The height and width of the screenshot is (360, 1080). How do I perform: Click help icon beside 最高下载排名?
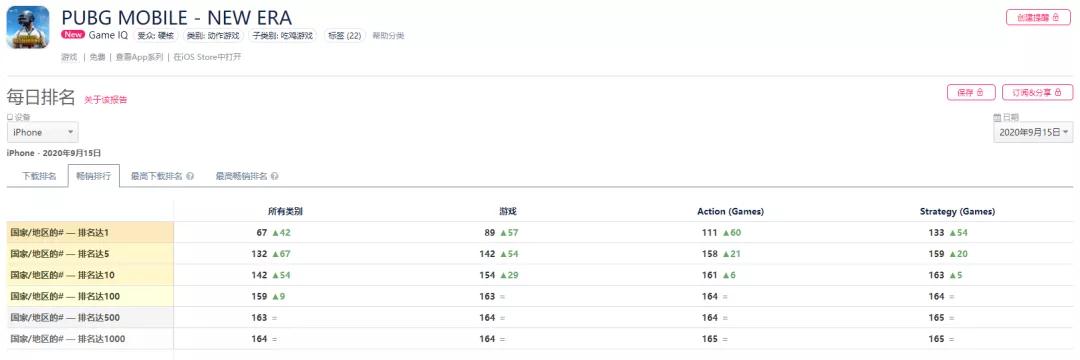pyautogui.click(x=190, y=177)
